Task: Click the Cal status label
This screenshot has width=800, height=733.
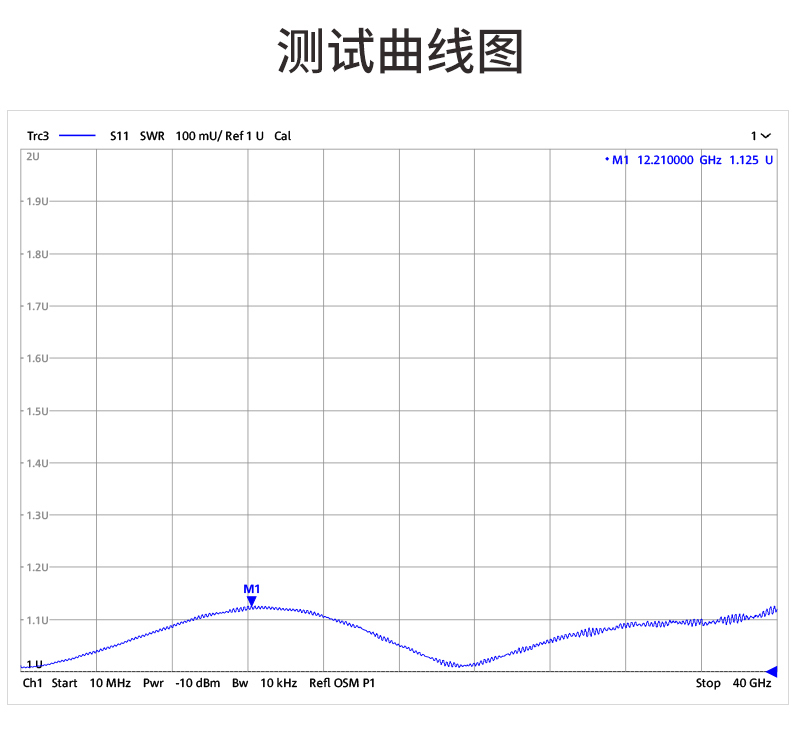Action: (x=283, y=136)
